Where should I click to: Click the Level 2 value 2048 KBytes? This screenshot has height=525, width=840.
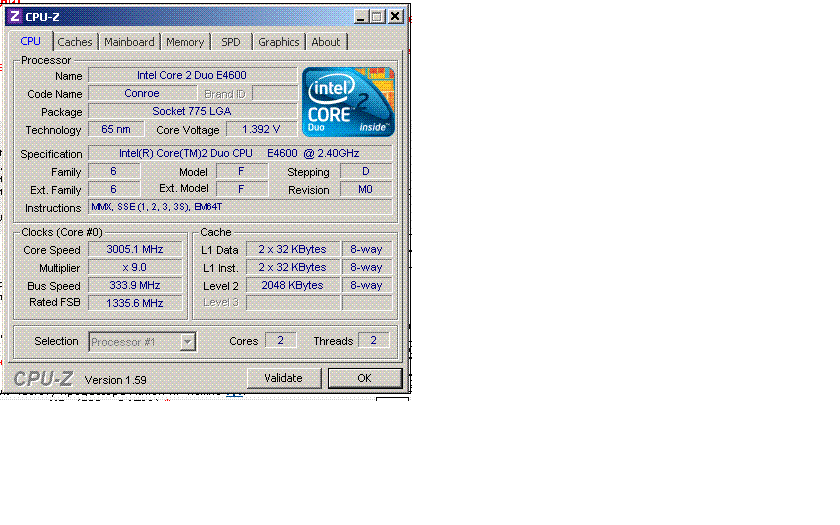292,285
